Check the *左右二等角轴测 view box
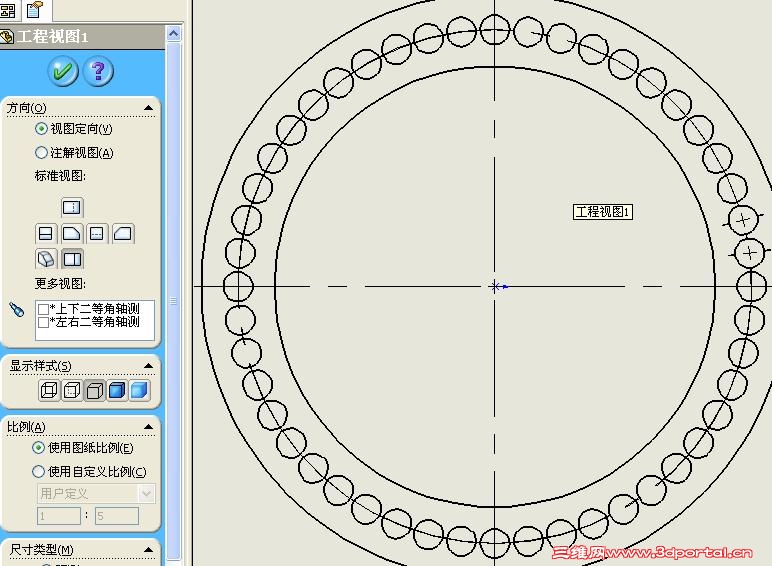 click(x=43, y=322)
